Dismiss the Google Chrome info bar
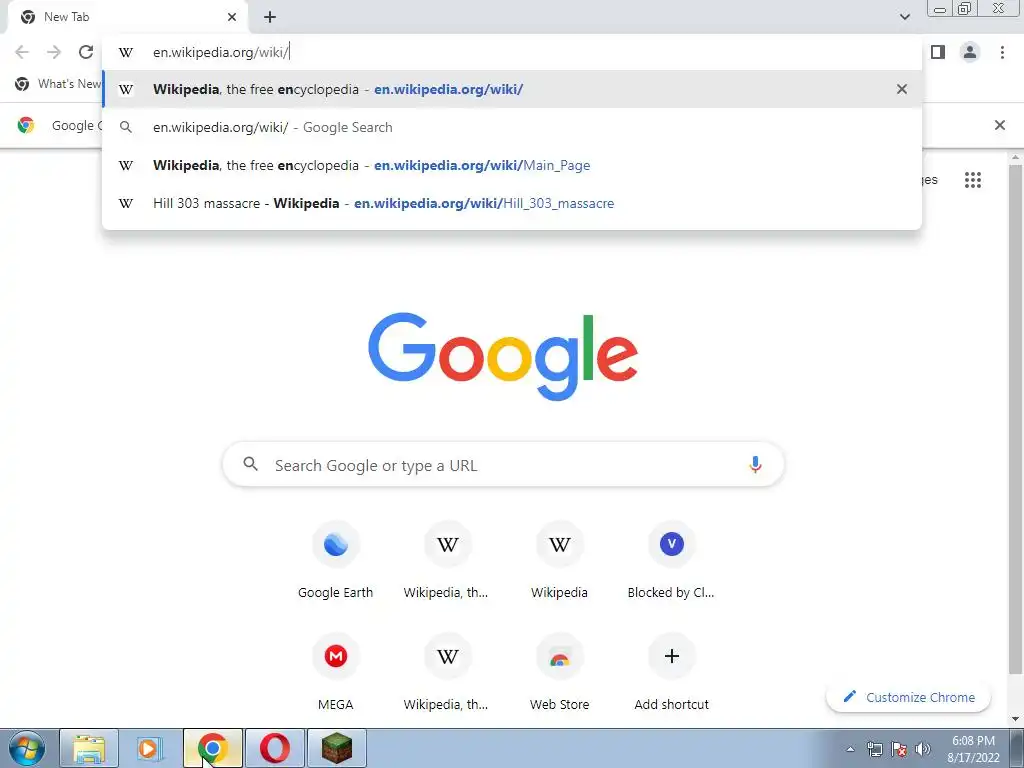The width and height of the screenshot is (1024, 768). pos(999,125)
